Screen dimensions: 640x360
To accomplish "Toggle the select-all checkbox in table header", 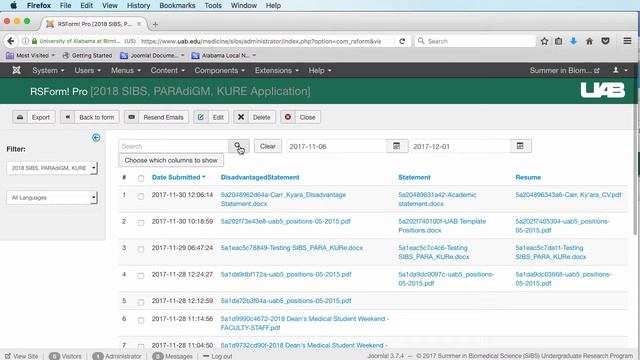I will [141, 178].
